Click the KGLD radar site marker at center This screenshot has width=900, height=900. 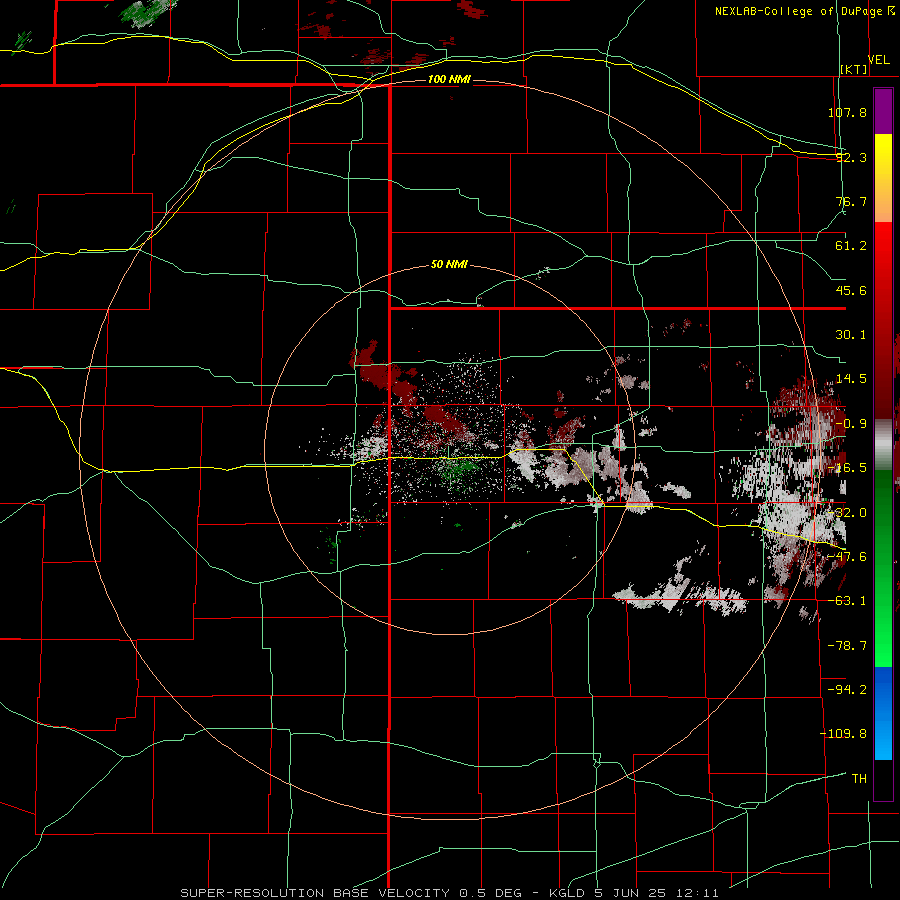pyautogui.click(x=449, y=453)
